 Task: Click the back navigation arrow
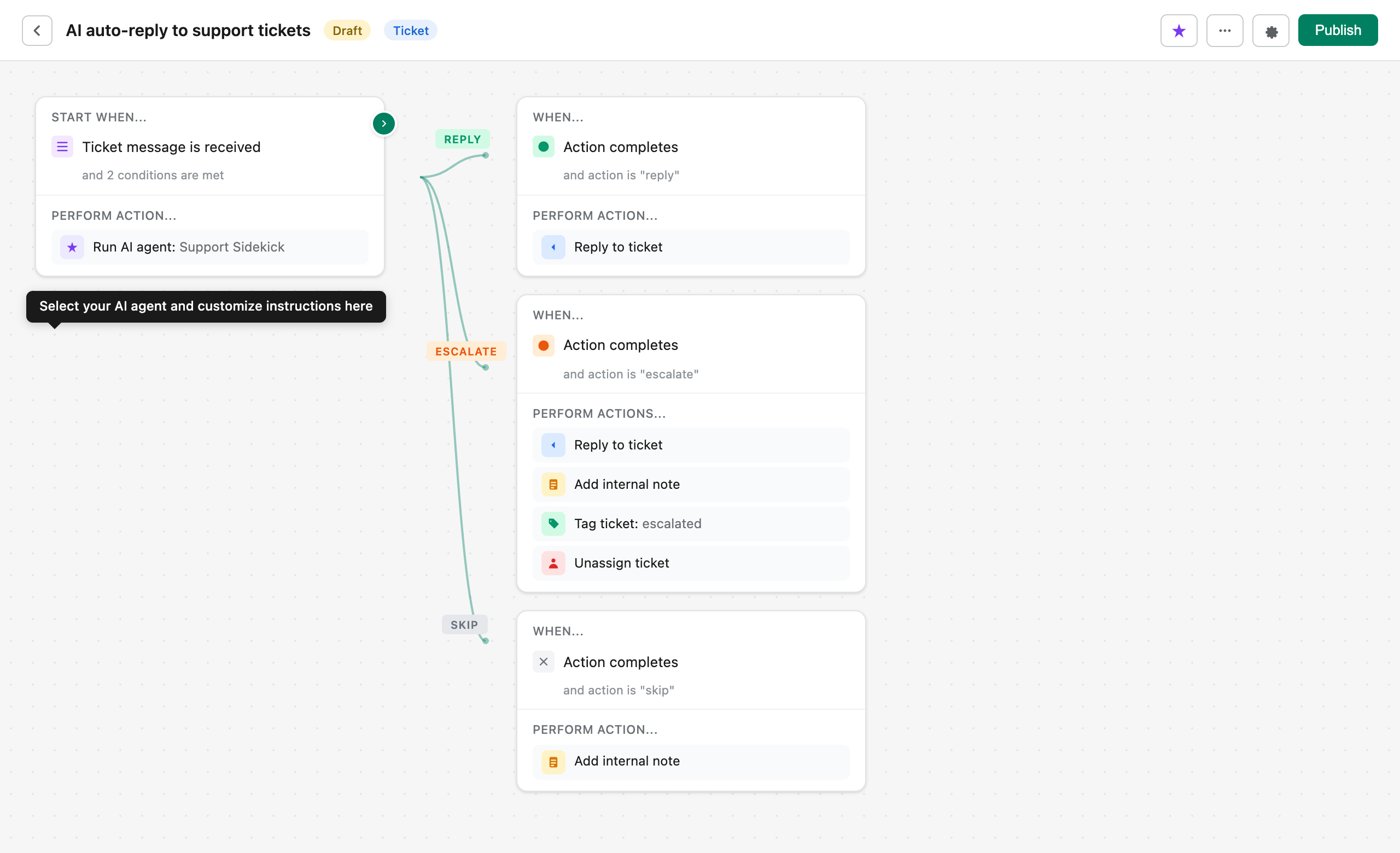click(36, 30)
